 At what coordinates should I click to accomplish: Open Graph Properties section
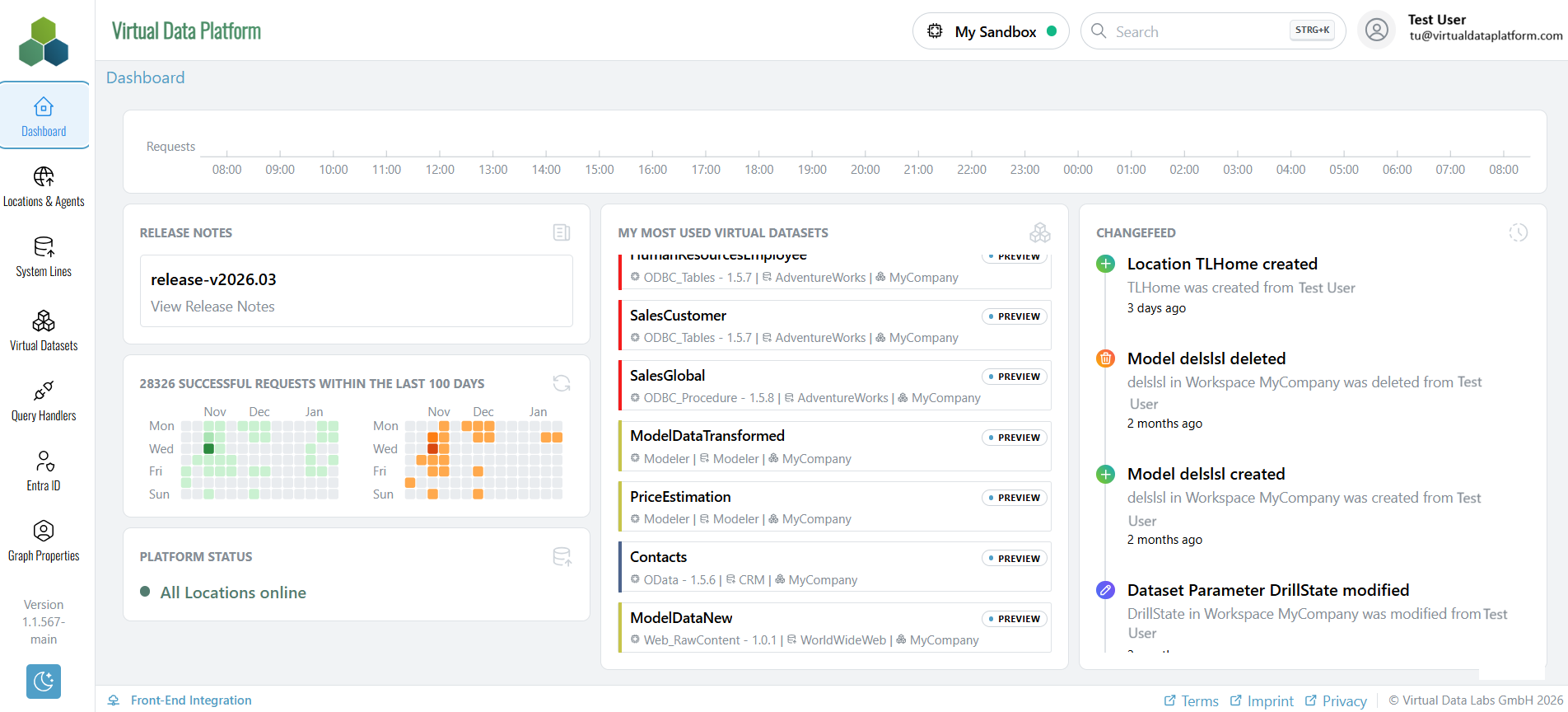[44, 541]
